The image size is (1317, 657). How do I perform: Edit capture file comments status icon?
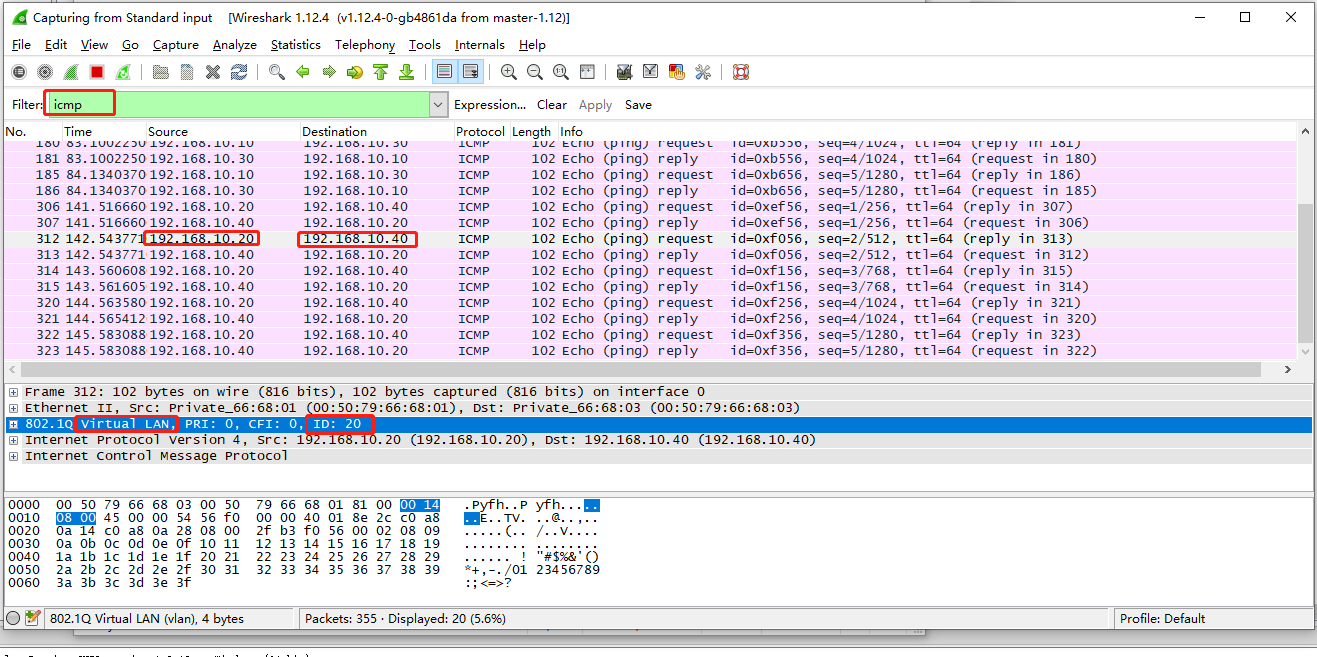tap(33, 618)
